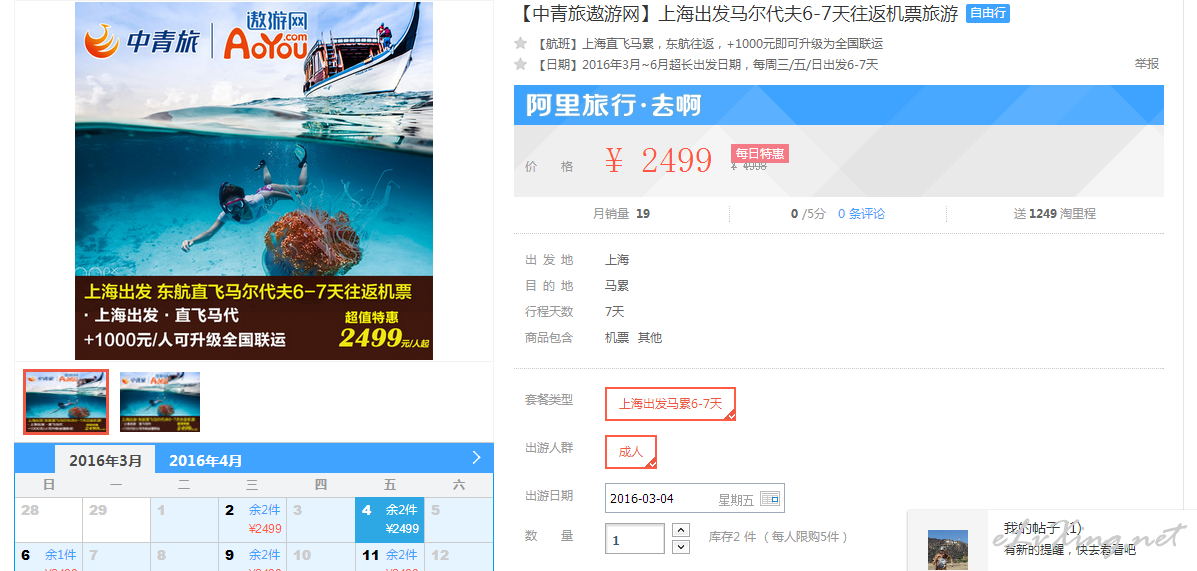Select the 成人 traveler option
The image size is (1197, 571).
pyautogui.click(x=631, y=452)
